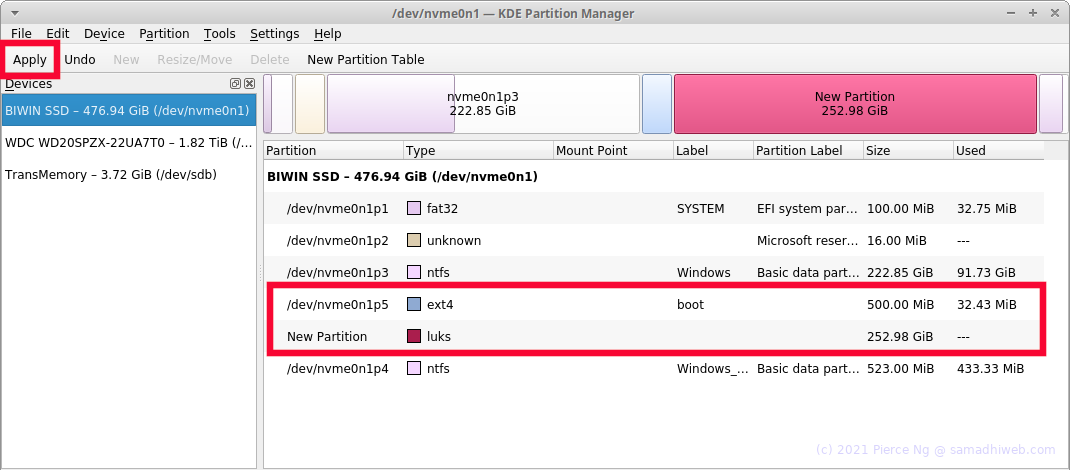
Task: Select /dev/nvme0n1p4 partition row
Action: click(654, 368)
